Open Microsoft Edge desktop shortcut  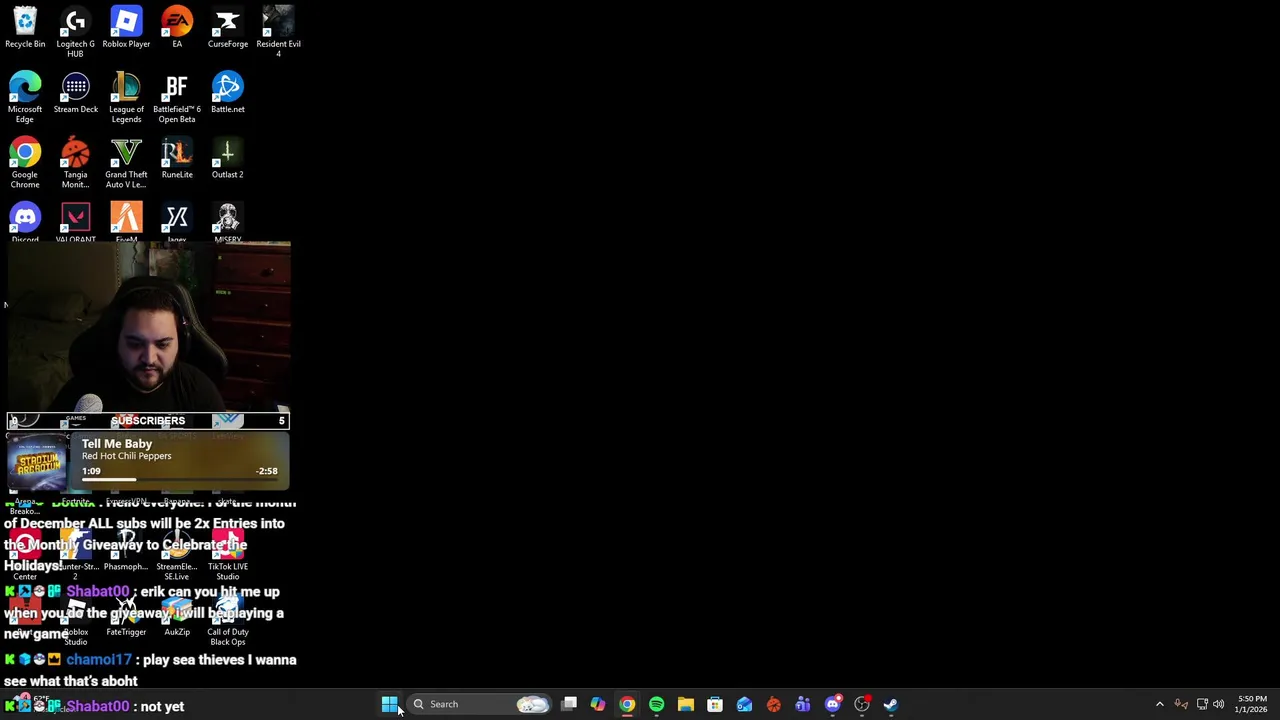pos(25,97)
